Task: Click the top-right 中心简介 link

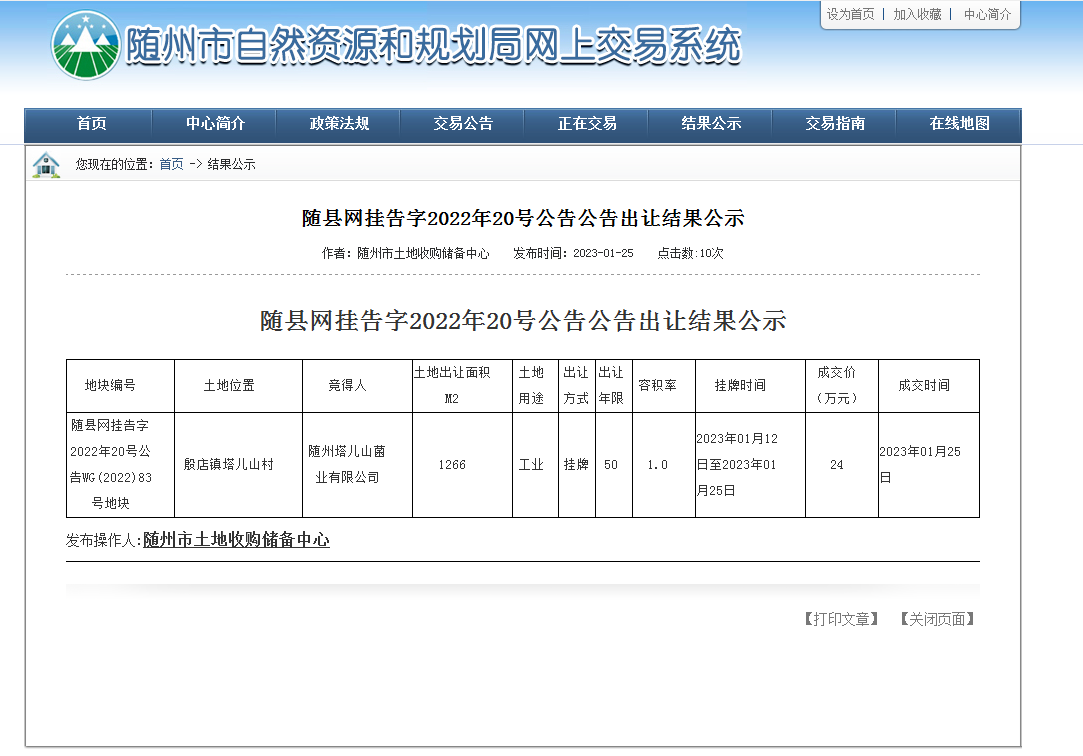Action: (987, 14)
